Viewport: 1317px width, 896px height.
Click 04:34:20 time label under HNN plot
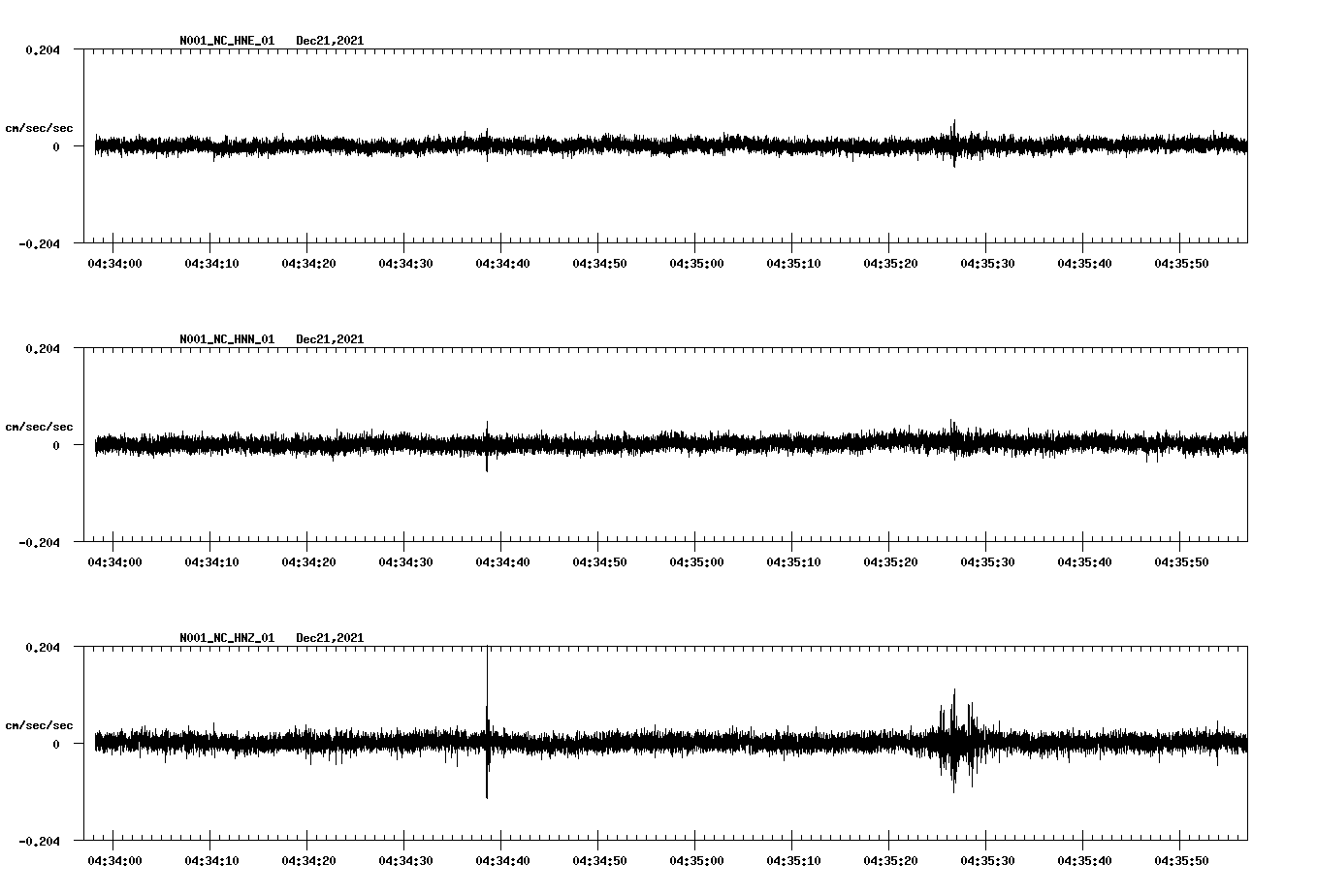click(x=308, y=561)
